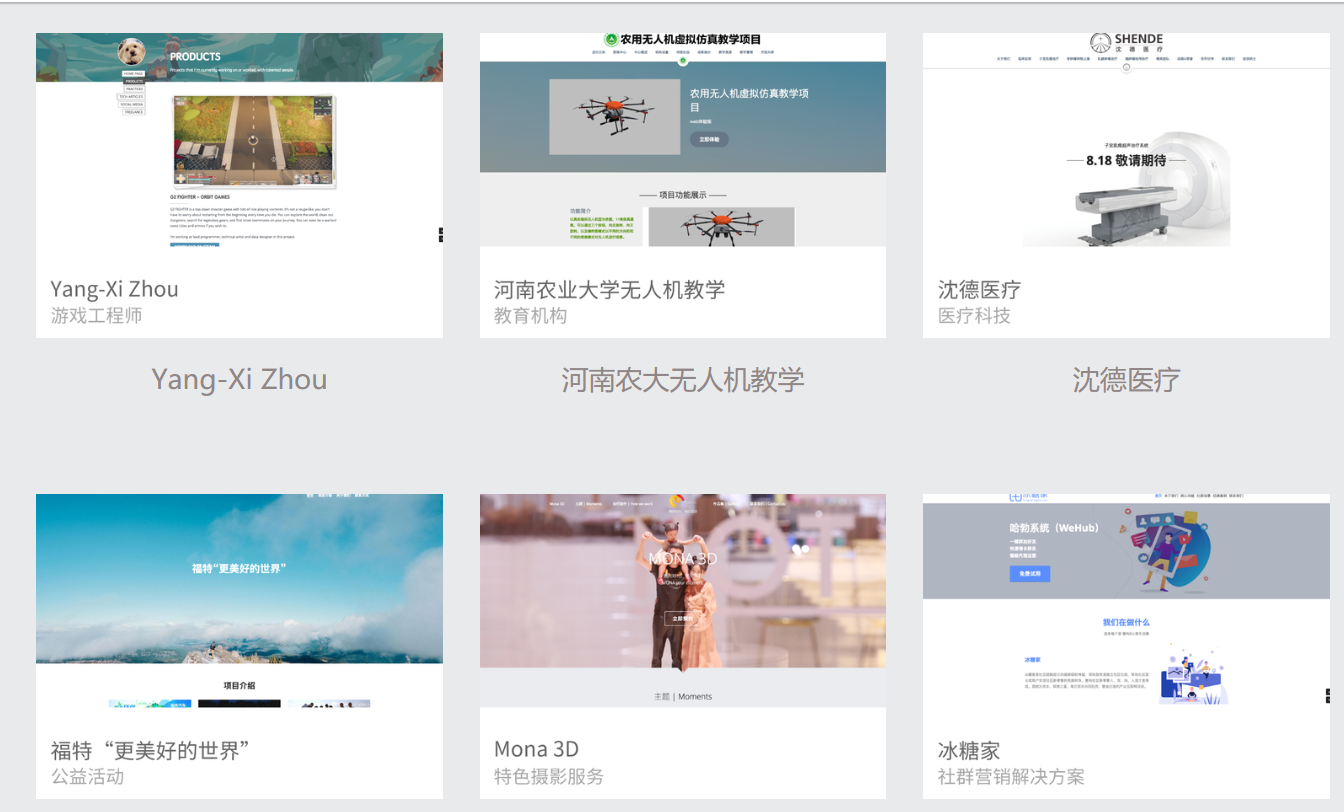1344x812 pixels.
Task: Open the HOME PAGE menu entry
Action: [x=133, y=74]
